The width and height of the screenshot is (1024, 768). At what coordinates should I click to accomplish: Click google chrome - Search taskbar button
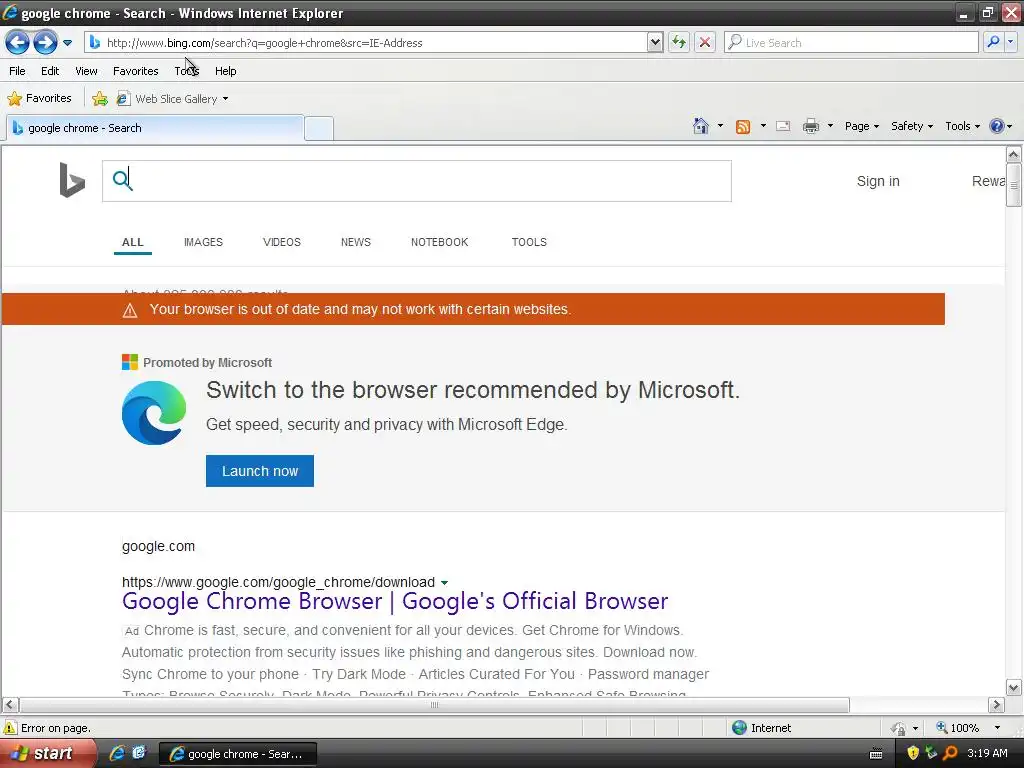(x=238, y=754)
